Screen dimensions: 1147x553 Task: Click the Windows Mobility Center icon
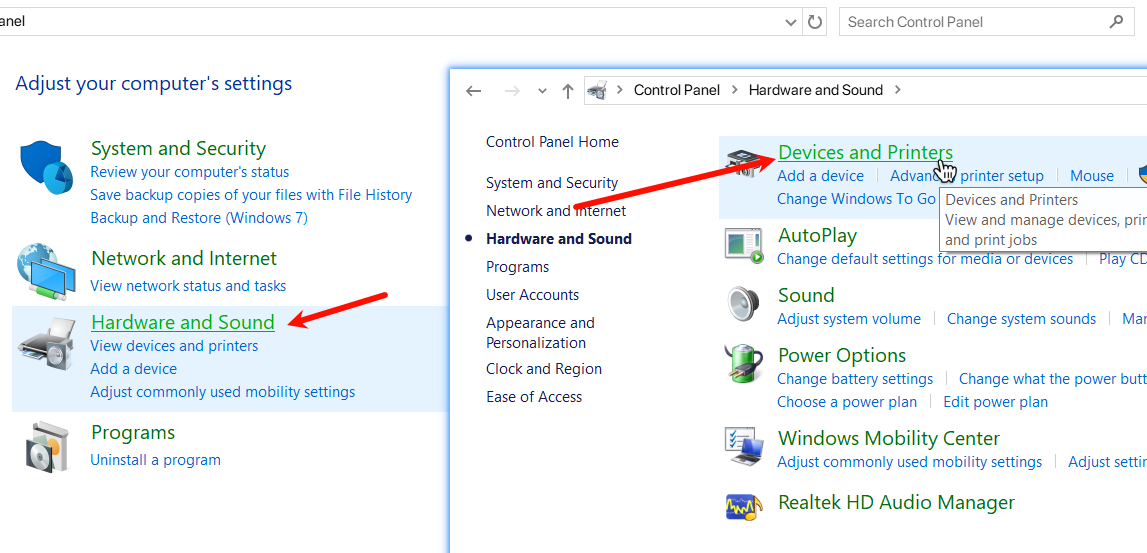pyautogui.click(x=744, y=447)
